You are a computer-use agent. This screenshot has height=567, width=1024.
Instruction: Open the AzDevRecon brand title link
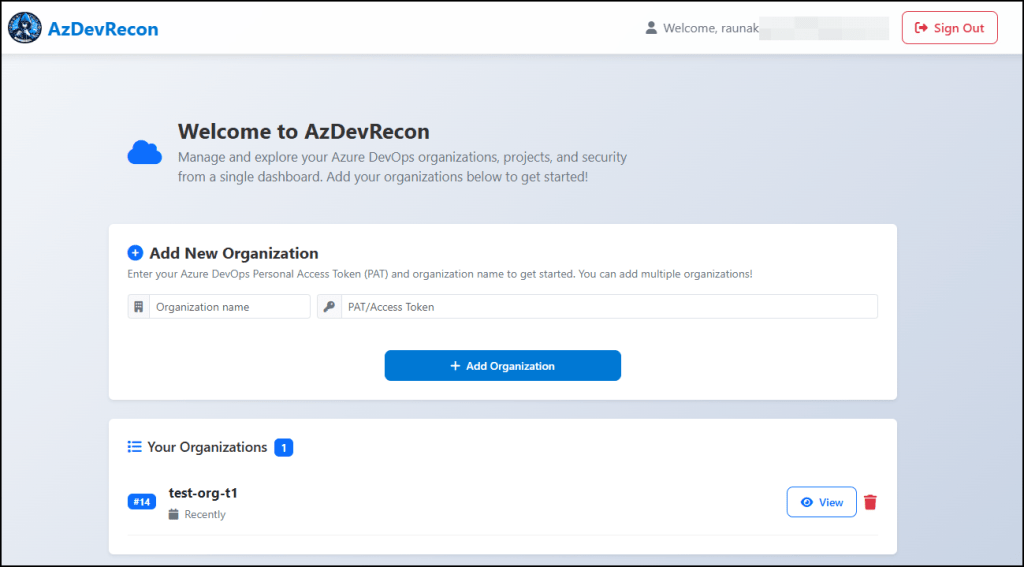103,29
